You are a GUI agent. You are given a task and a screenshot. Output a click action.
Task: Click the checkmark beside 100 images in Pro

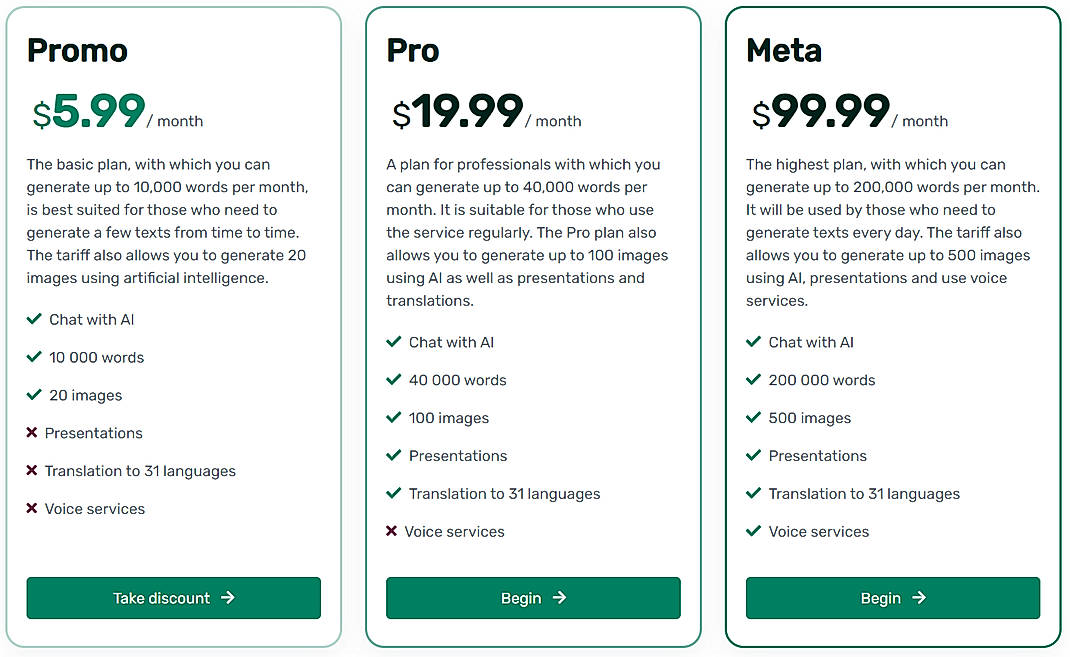393,417
